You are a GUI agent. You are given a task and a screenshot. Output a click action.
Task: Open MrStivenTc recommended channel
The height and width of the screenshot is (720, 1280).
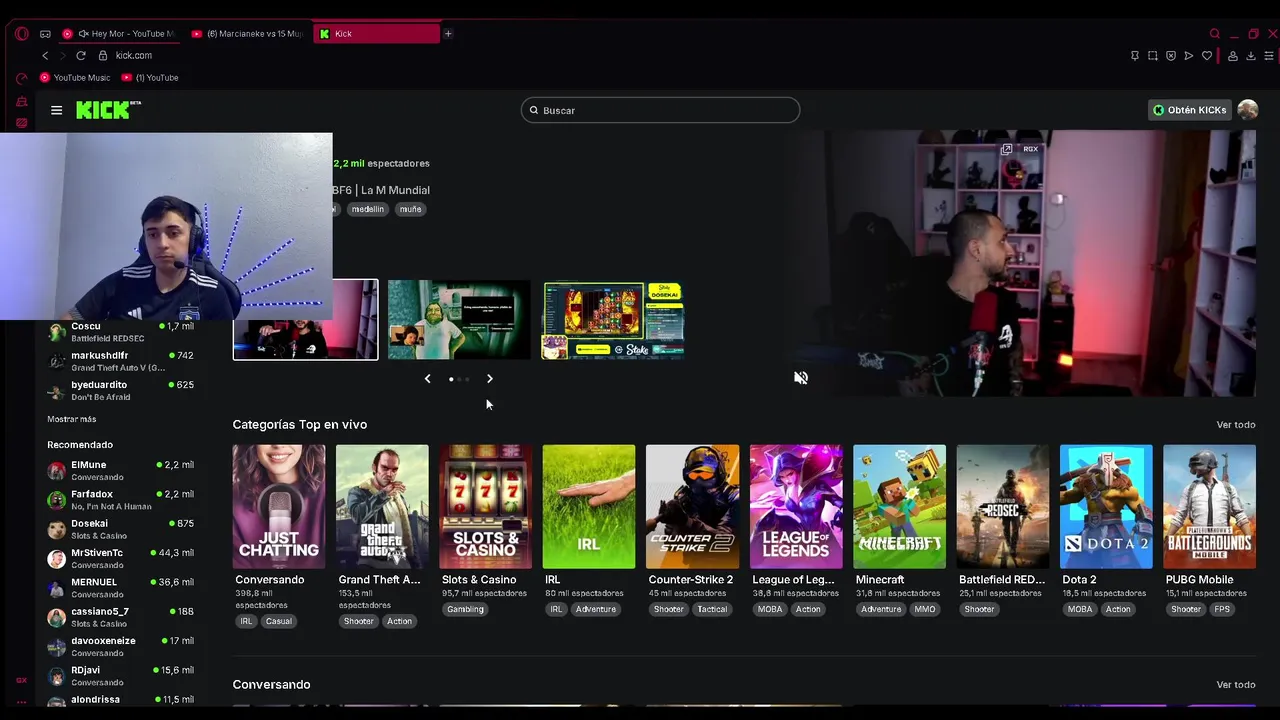pos(120,558)
